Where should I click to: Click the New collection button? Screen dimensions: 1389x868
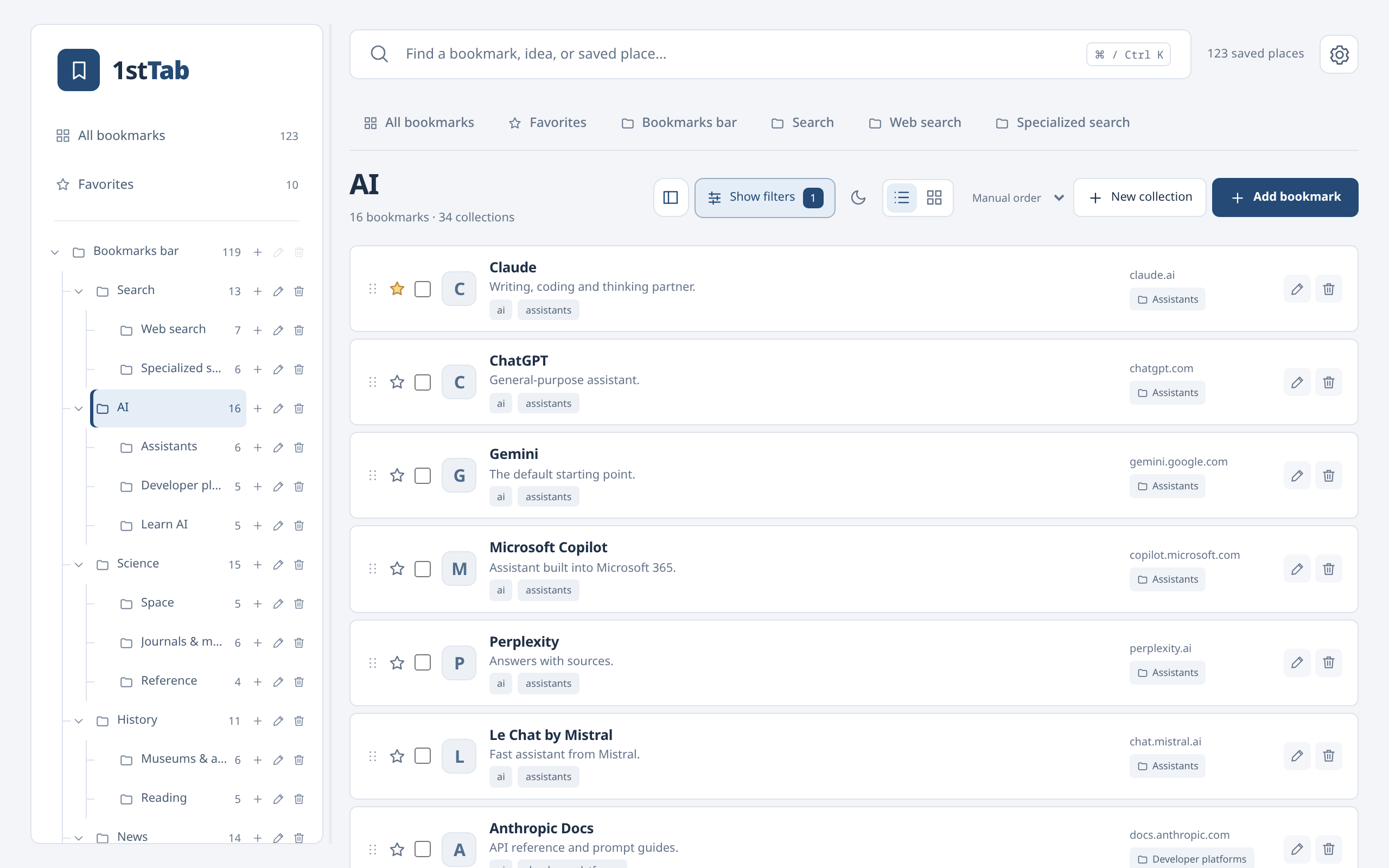(1139, 197)
